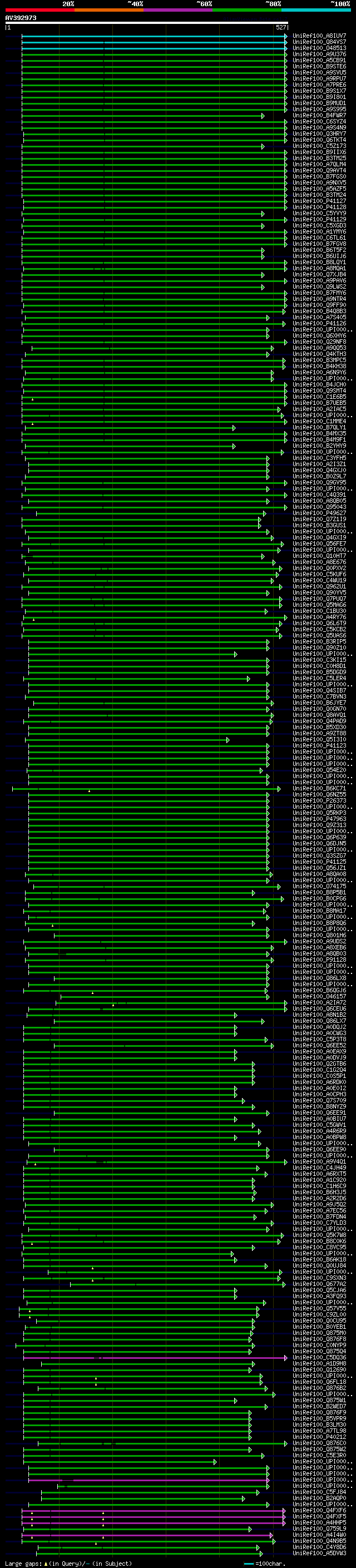Select the hit label UniRef100_O74175
This screenshot has height=1568, width=356.
[319, 886]
